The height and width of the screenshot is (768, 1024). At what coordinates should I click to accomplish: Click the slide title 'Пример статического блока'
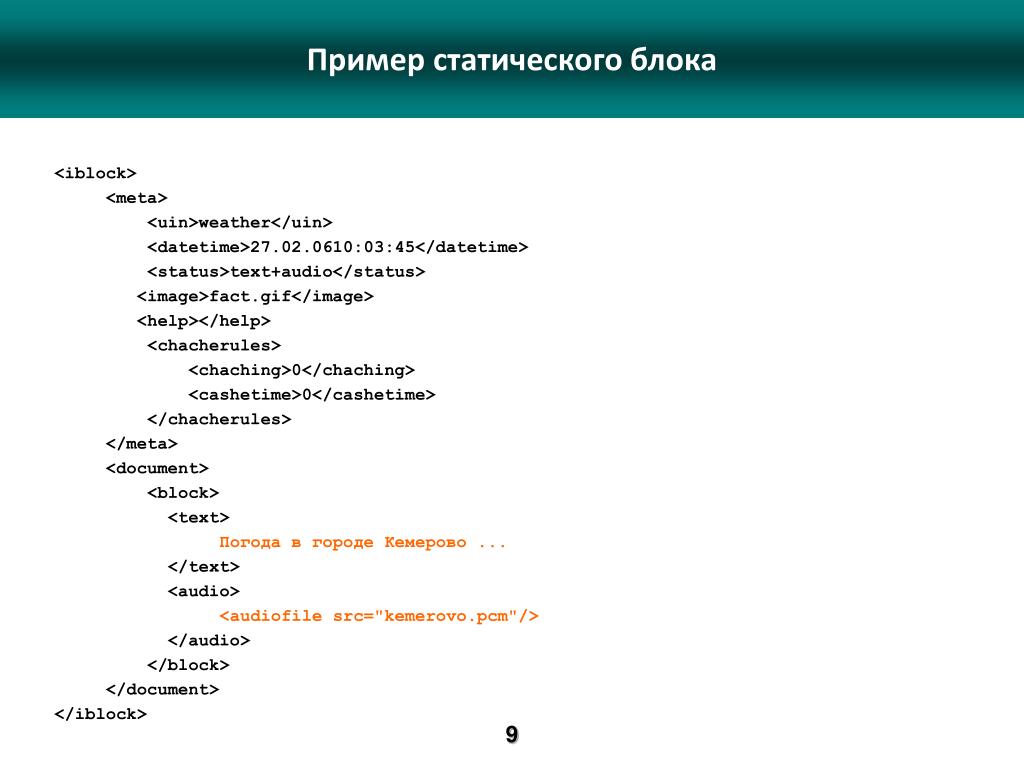pos(511,60)
